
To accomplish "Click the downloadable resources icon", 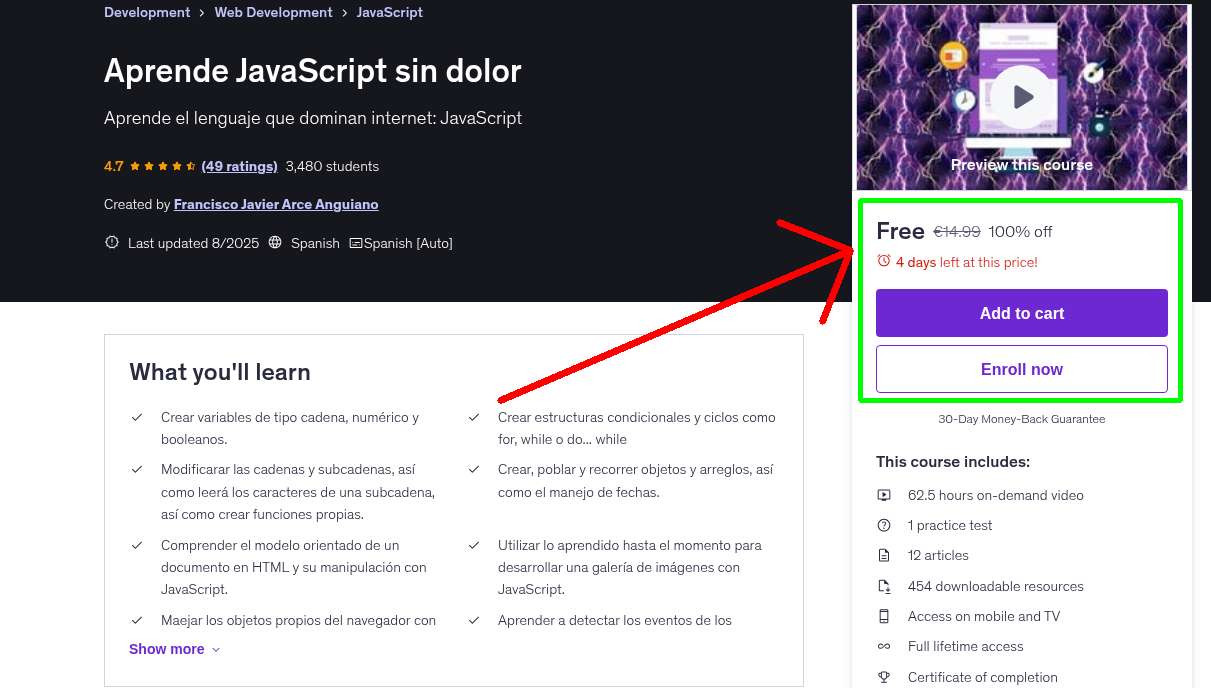I will [x=884, y=585].
